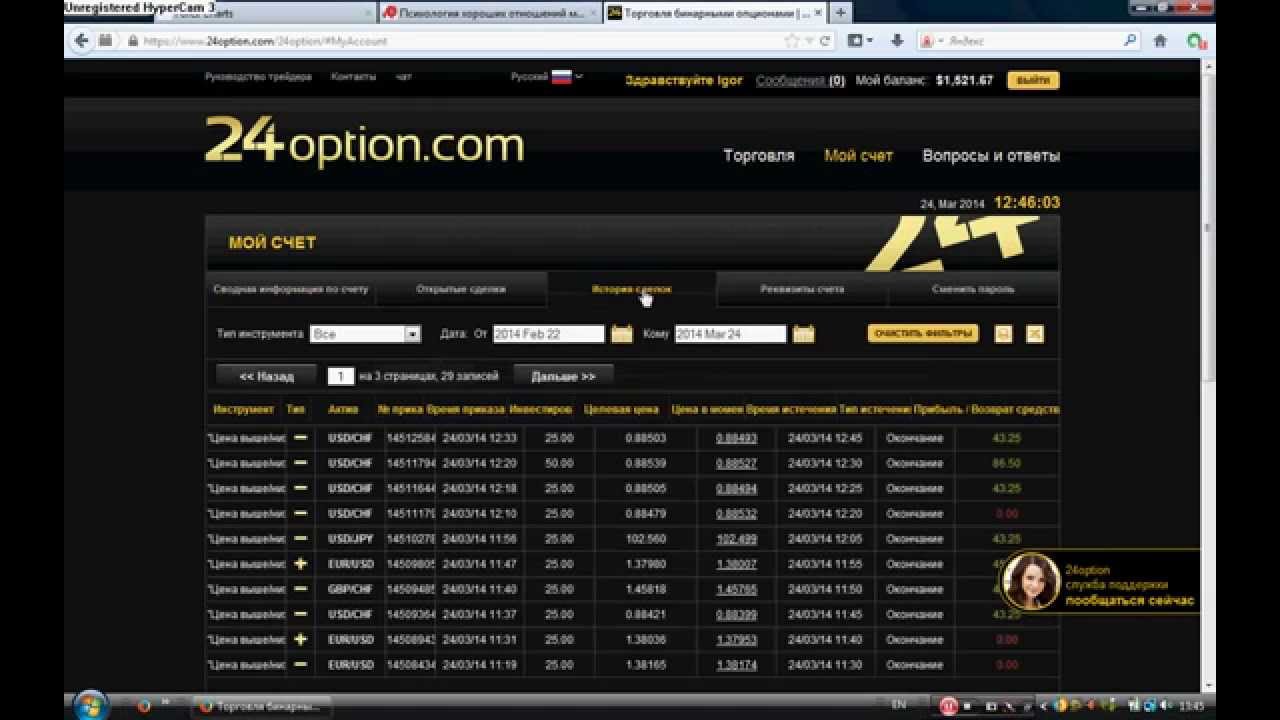Click the Firefox quick launch icon in taskbar

click(144, 706)
